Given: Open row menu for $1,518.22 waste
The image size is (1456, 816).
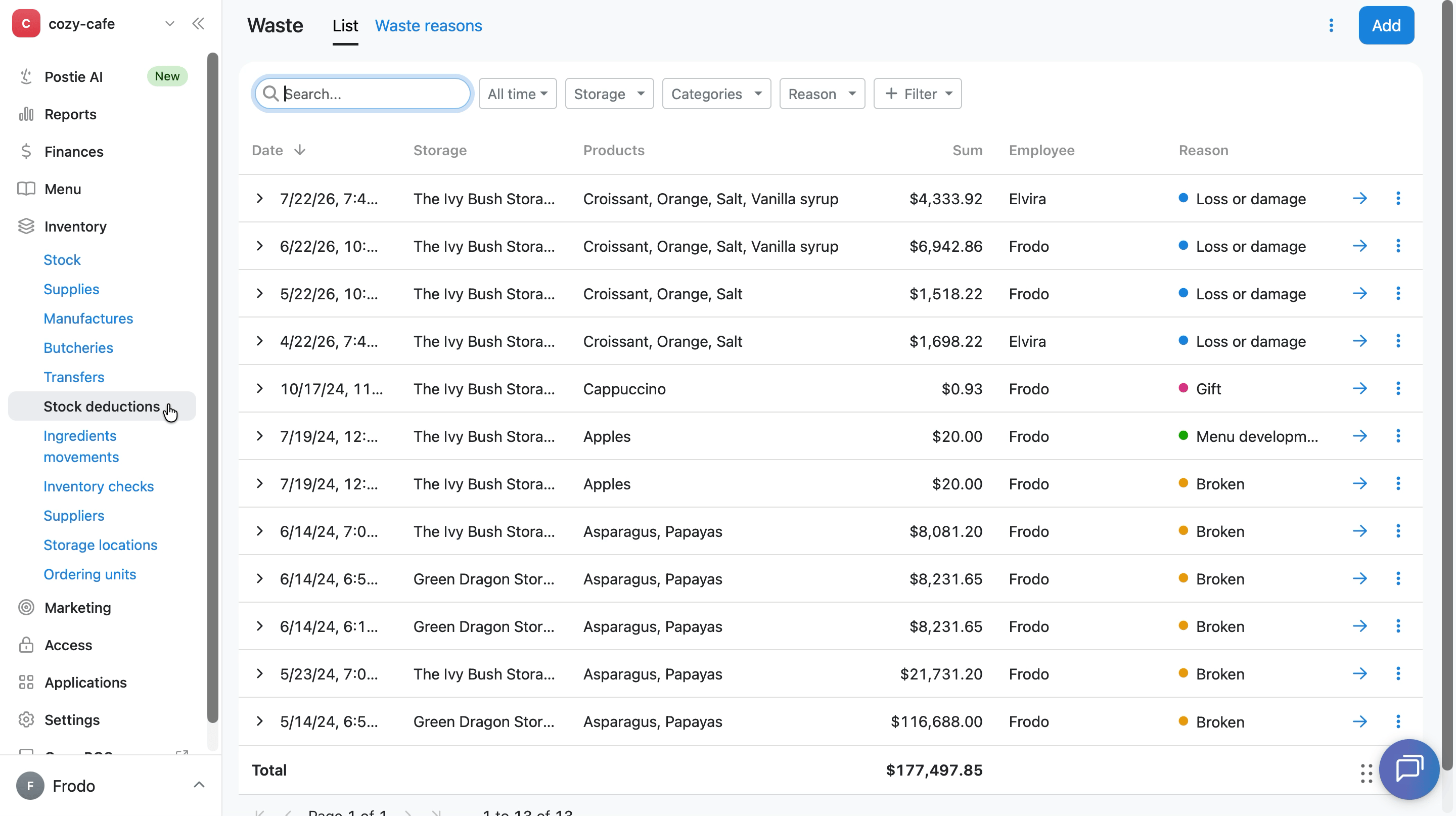Looking at the screenshot, I should click(x=1398, y=293).
